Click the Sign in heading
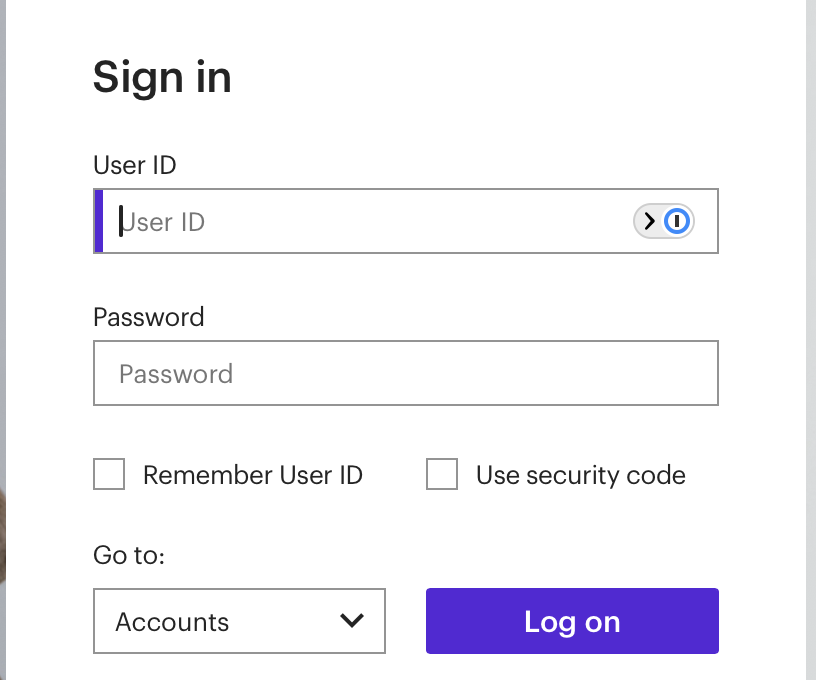This screenshot has width=816, height=680. tap(162, 78)
